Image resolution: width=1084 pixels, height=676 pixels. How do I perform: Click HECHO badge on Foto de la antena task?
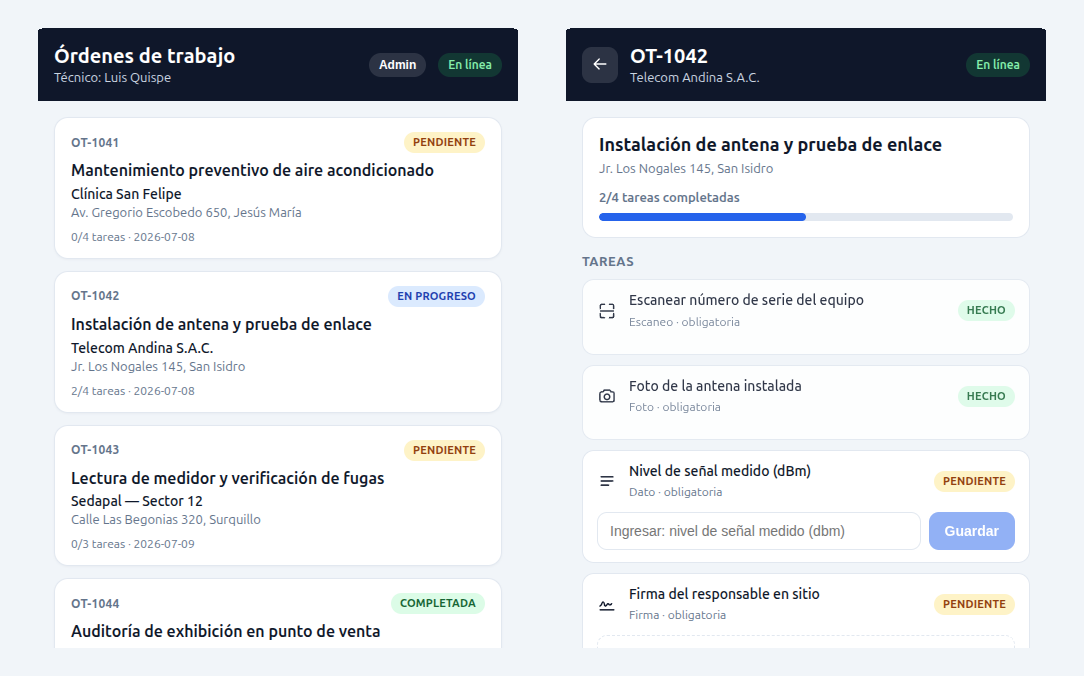coord(986,396)
